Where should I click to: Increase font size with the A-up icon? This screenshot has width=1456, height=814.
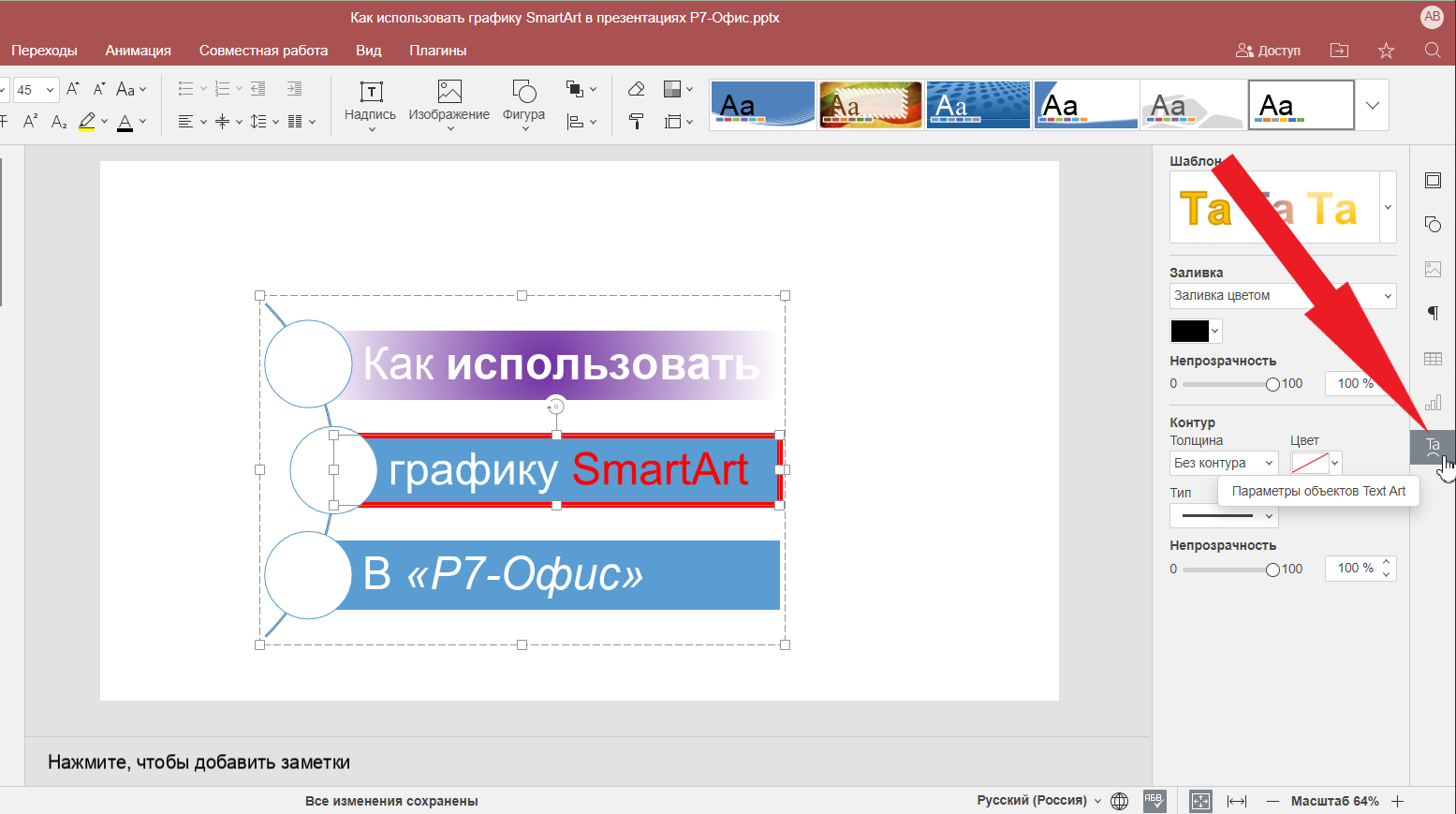tap(73, 90)
